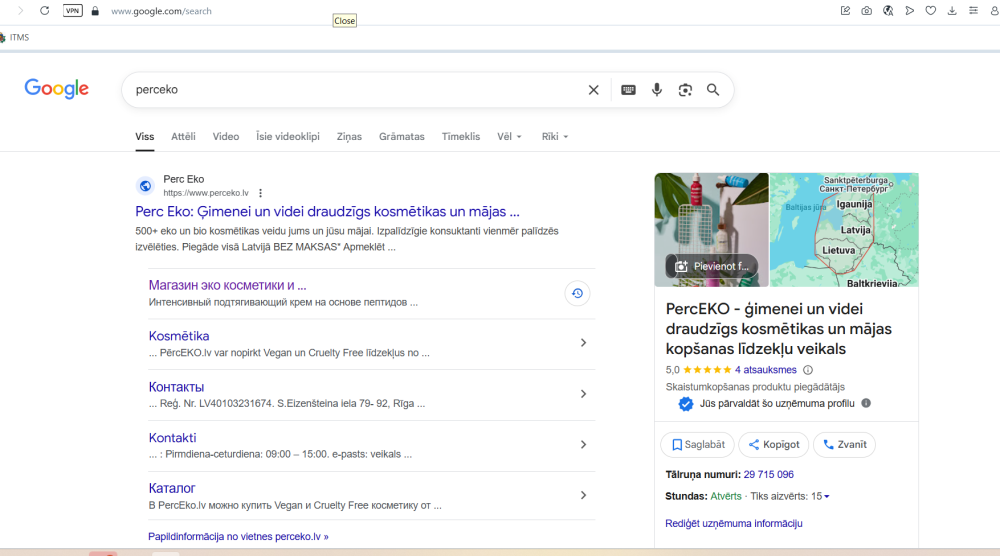Image resolution: width=1000 pixels, height=556 pixels.
Task: Click the magnifying glass search icon
Action: point(713,90)
